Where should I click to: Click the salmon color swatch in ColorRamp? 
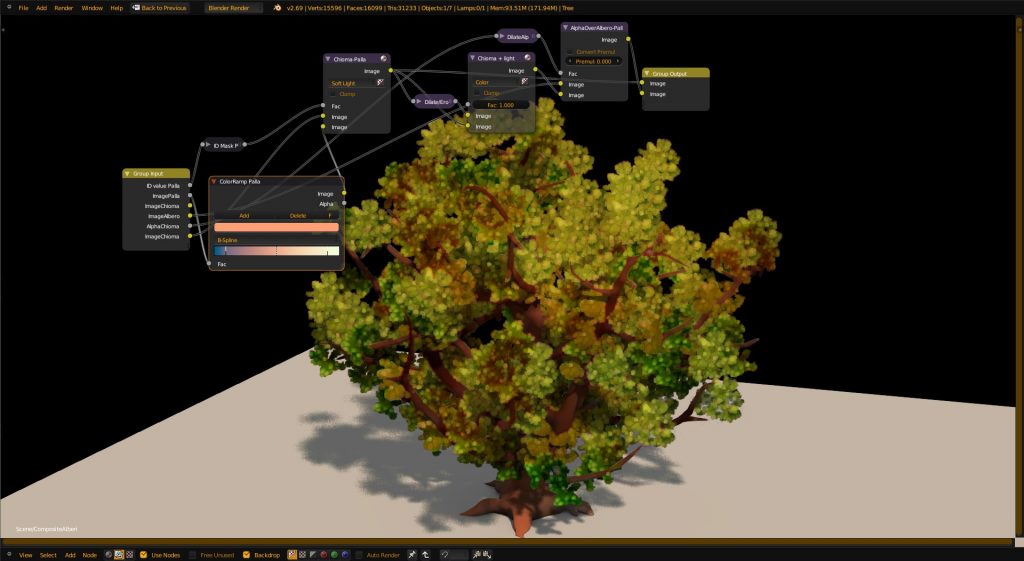(x=276, y=227)
